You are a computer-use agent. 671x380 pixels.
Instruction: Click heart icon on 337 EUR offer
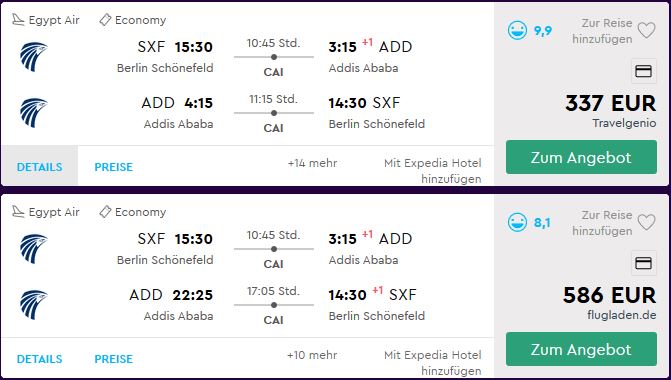[646, 30]
